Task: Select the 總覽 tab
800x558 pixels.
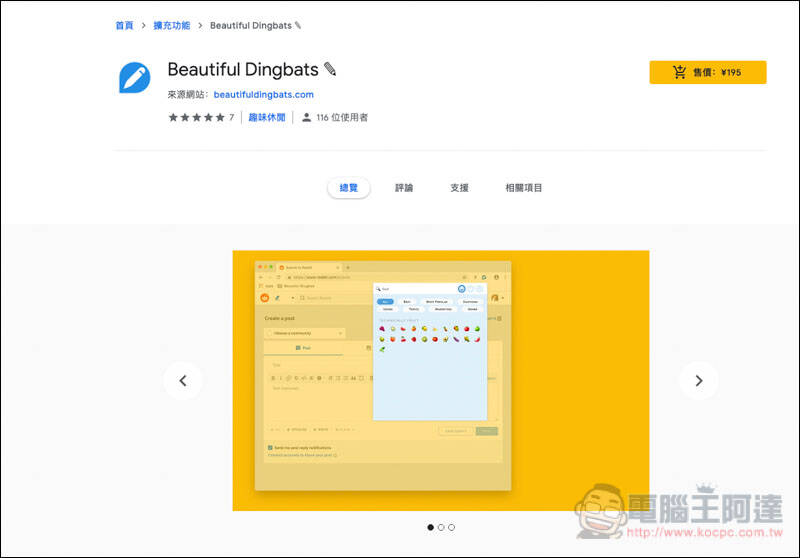Action: [x=348, y=188]
